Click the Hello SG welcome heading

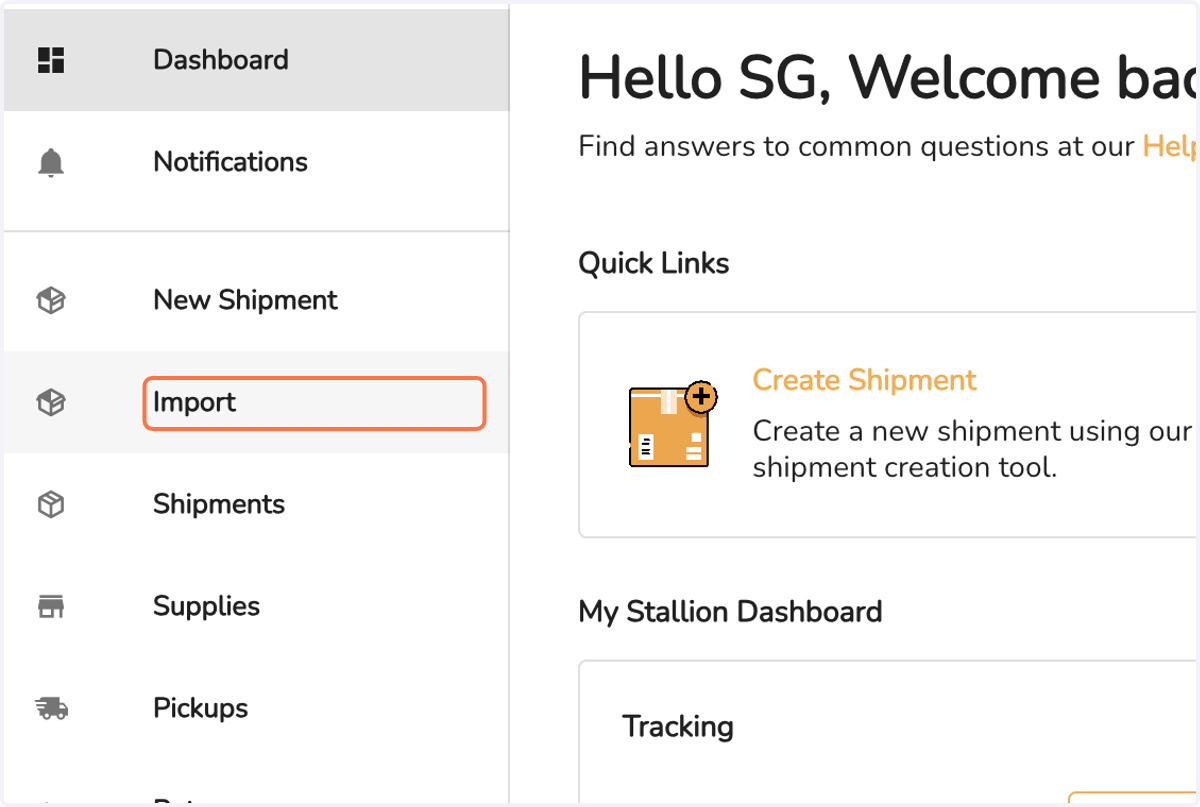coord(888,77)
